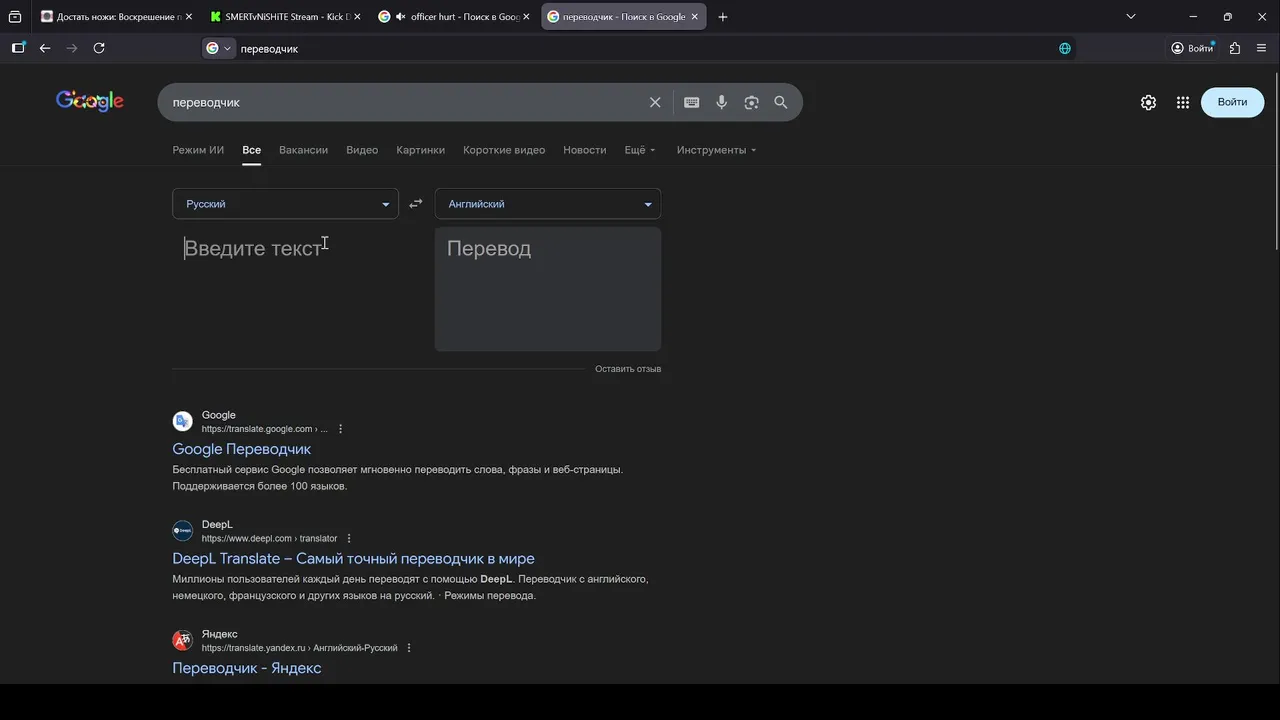Open the sidebar panel icon
This screenshot has height=720, width=1280.
[18, 48]
